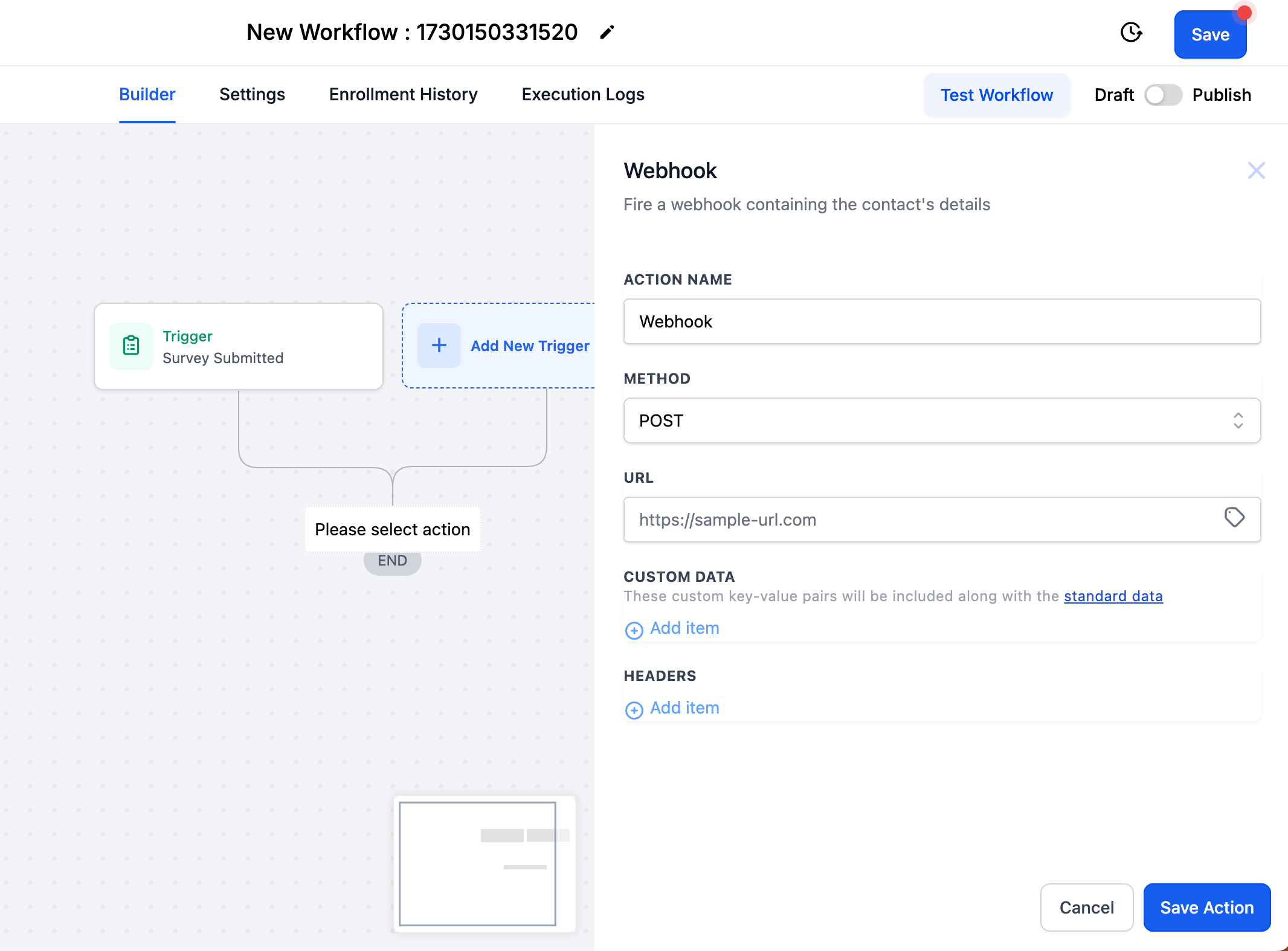Open the Method POST dropdown
The height and width of the screenshot is (951, 1288).
[941, 421]
